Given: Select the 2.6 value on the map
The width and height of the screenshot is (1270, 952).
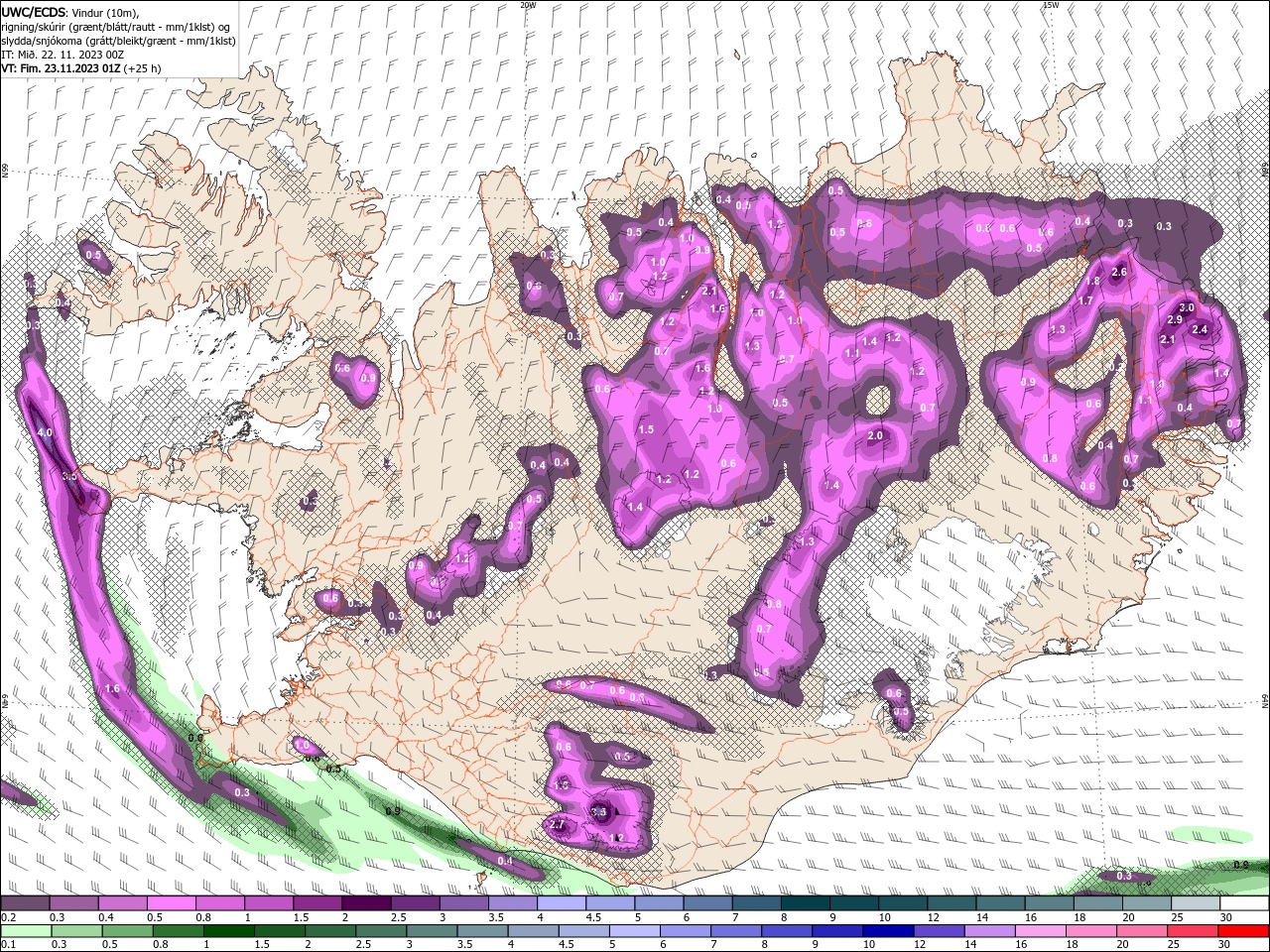Looking at the screenshot, I should 1120,272.
